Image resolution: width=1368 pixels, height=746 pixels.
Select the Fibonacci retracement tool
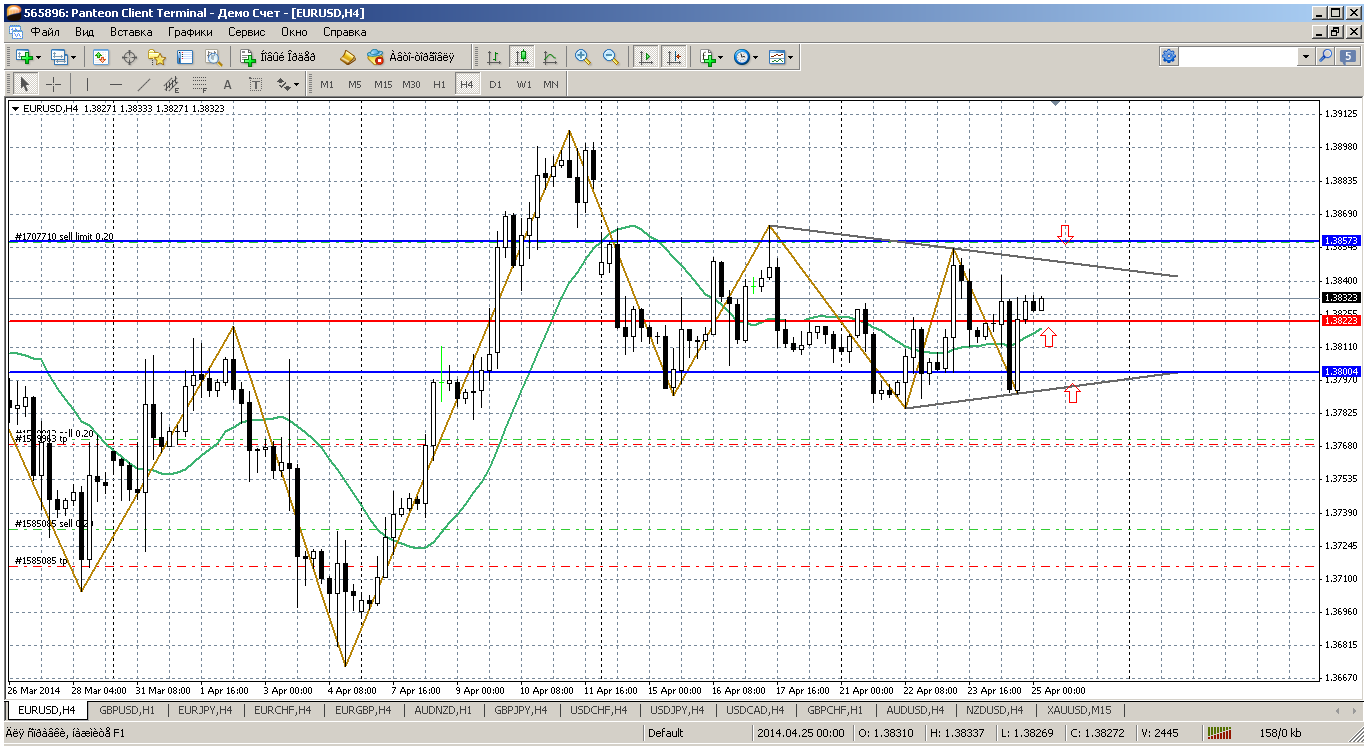[199, 84]
